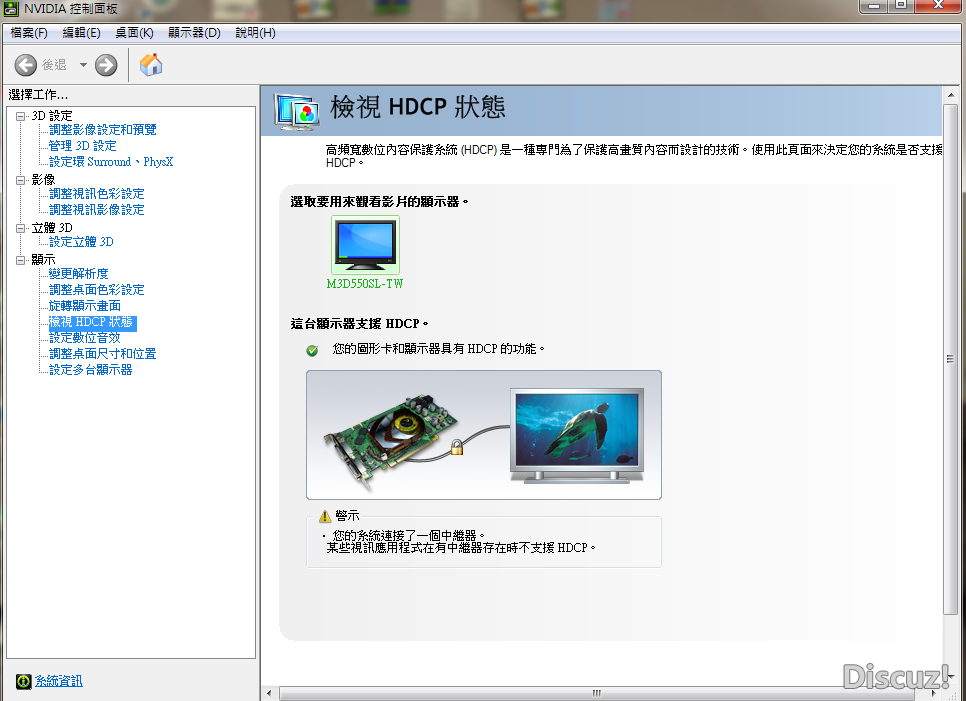This screenshot has width=966, height=701.
Task: Click the 選擇工作... panel heading
Action: click(38, 95)
